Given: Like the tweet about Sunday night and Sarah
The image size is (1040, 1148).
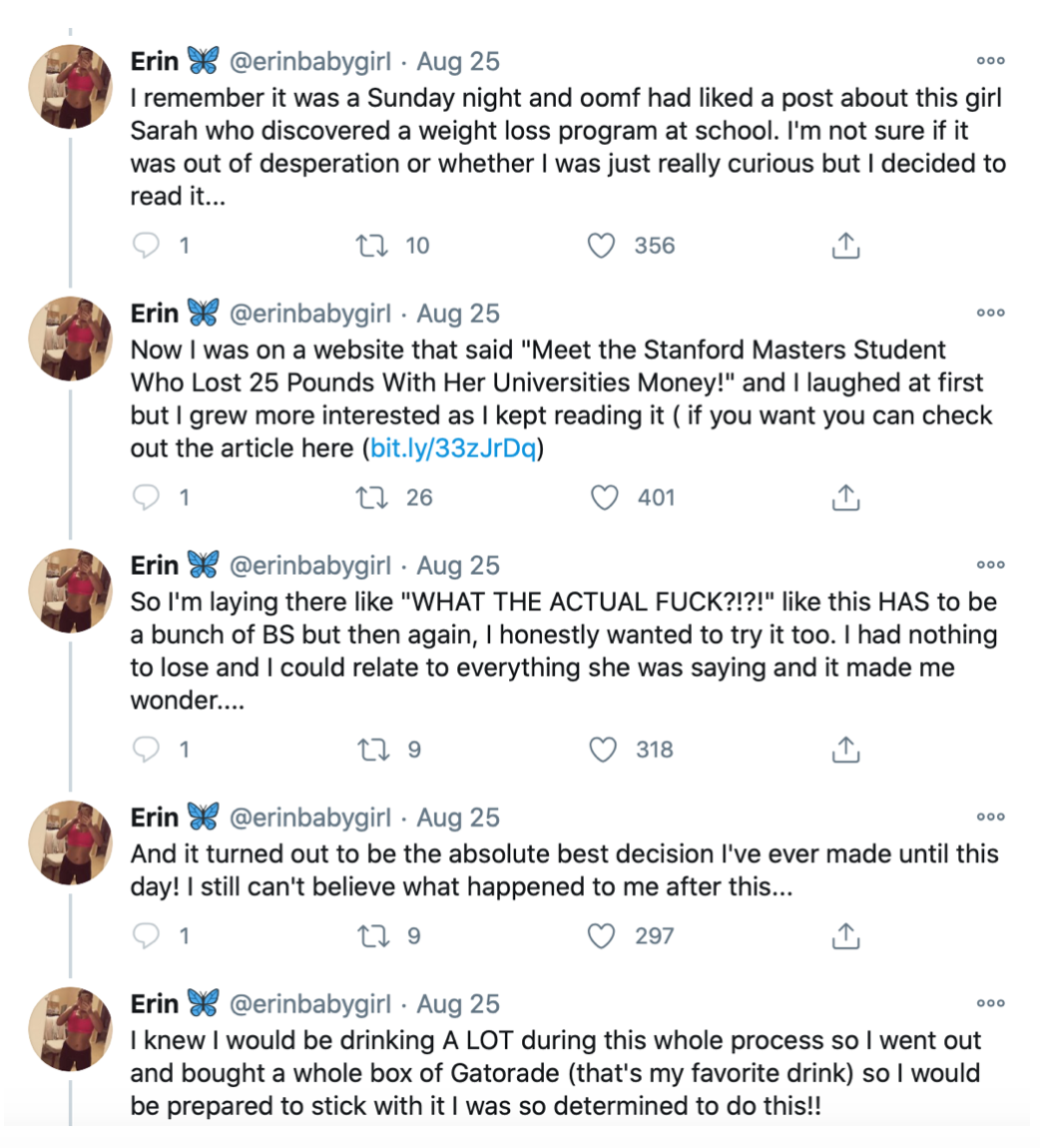Looking at the screenshot, I should point(602,246).
